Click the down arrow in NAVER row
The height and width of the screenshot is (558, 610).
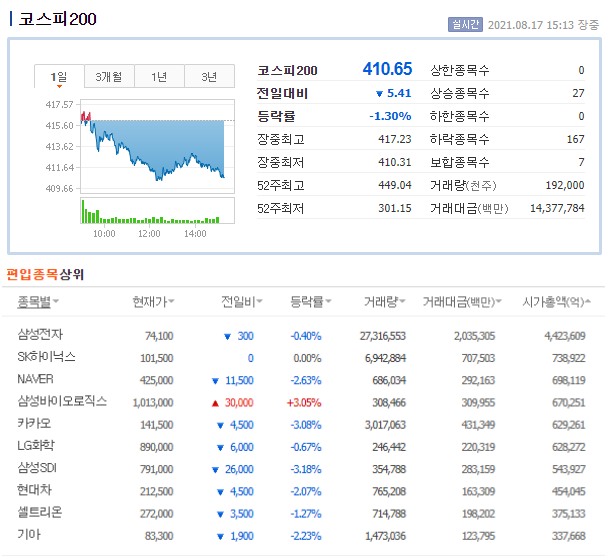pos(215,381)
